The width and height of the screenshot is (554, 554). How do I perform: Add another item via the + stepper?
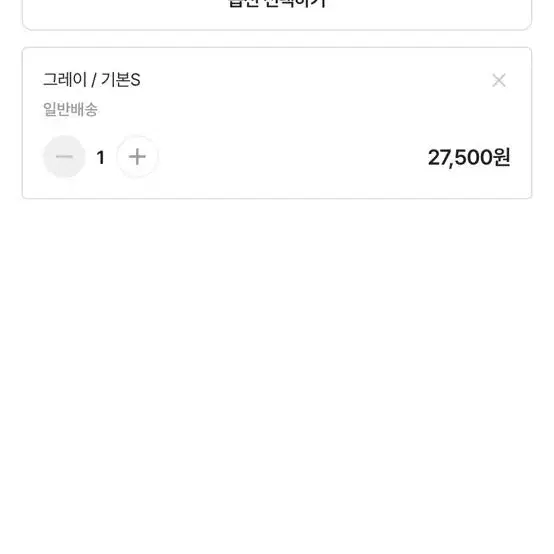tap(137, 157)
